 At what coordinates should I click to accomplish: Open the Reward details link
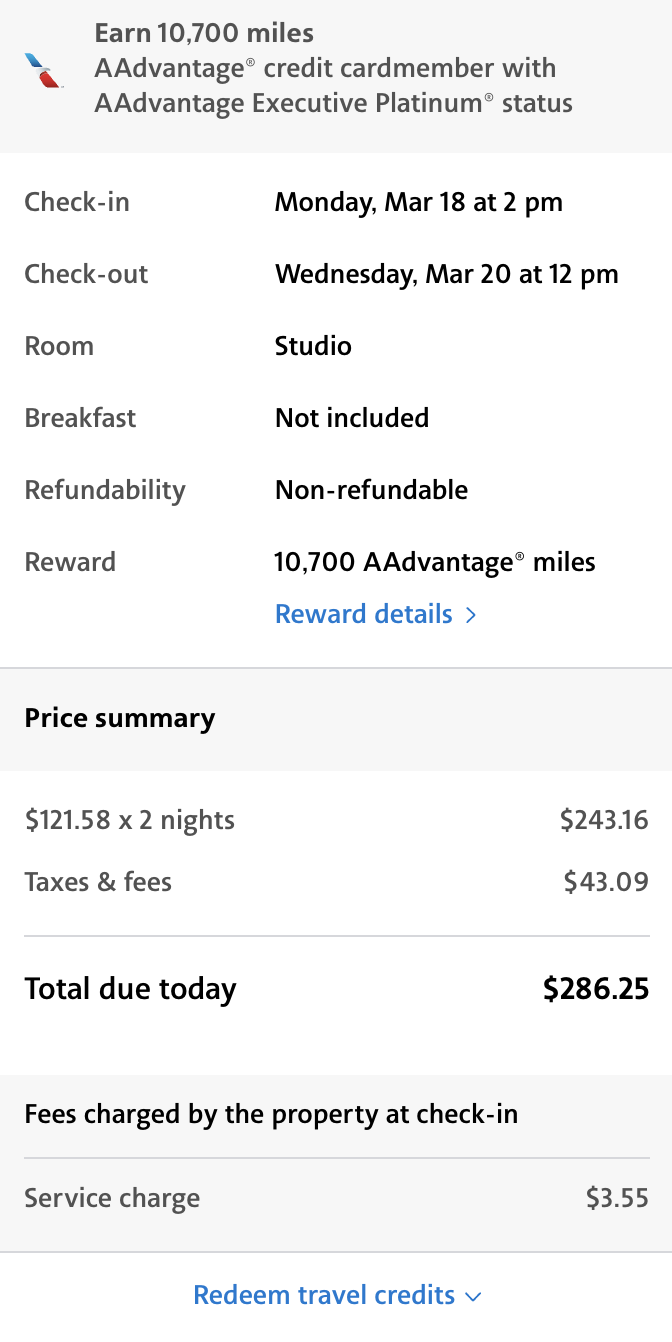click(363, 614)
